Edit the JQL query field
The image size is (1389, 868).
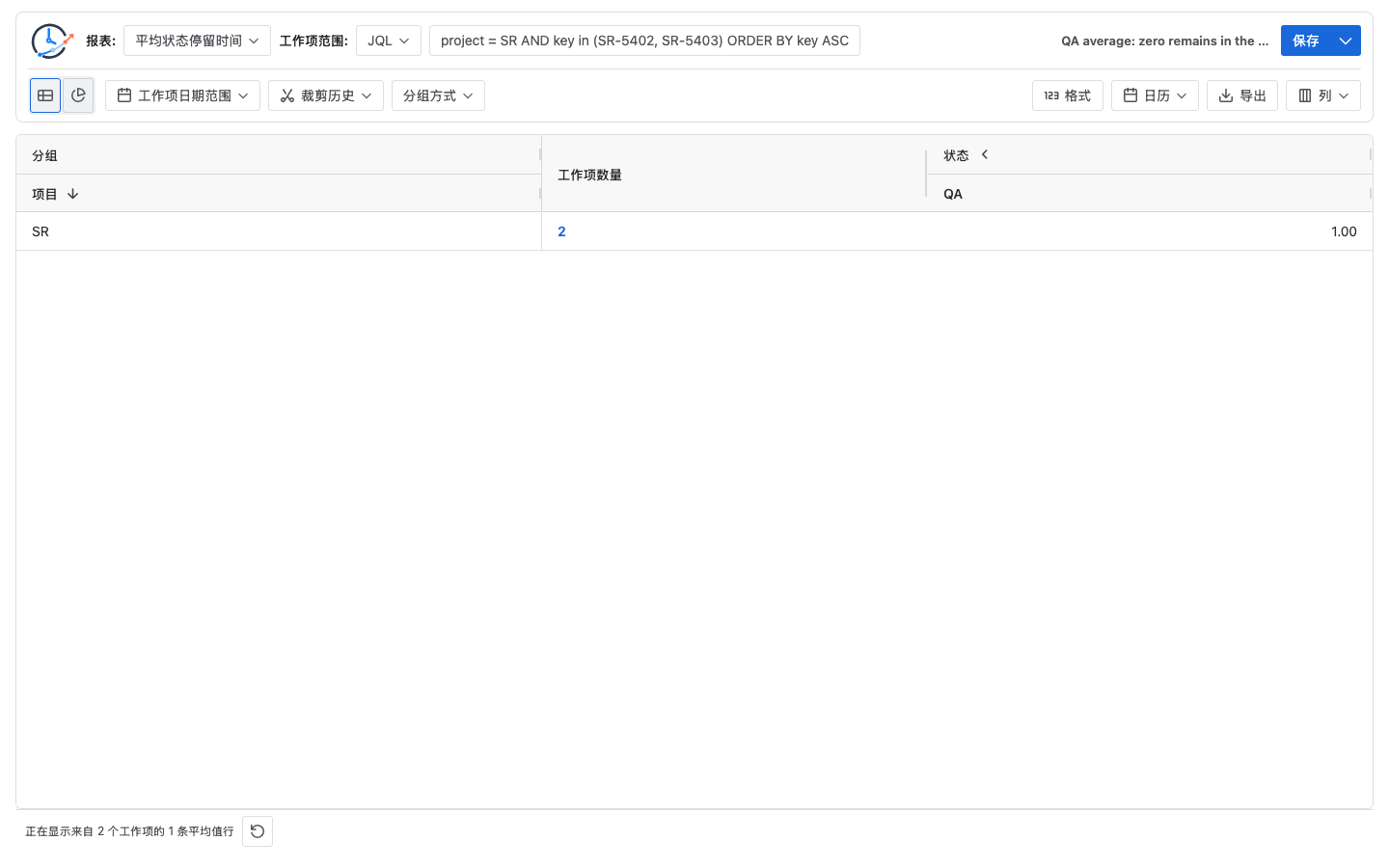[644, 41]
